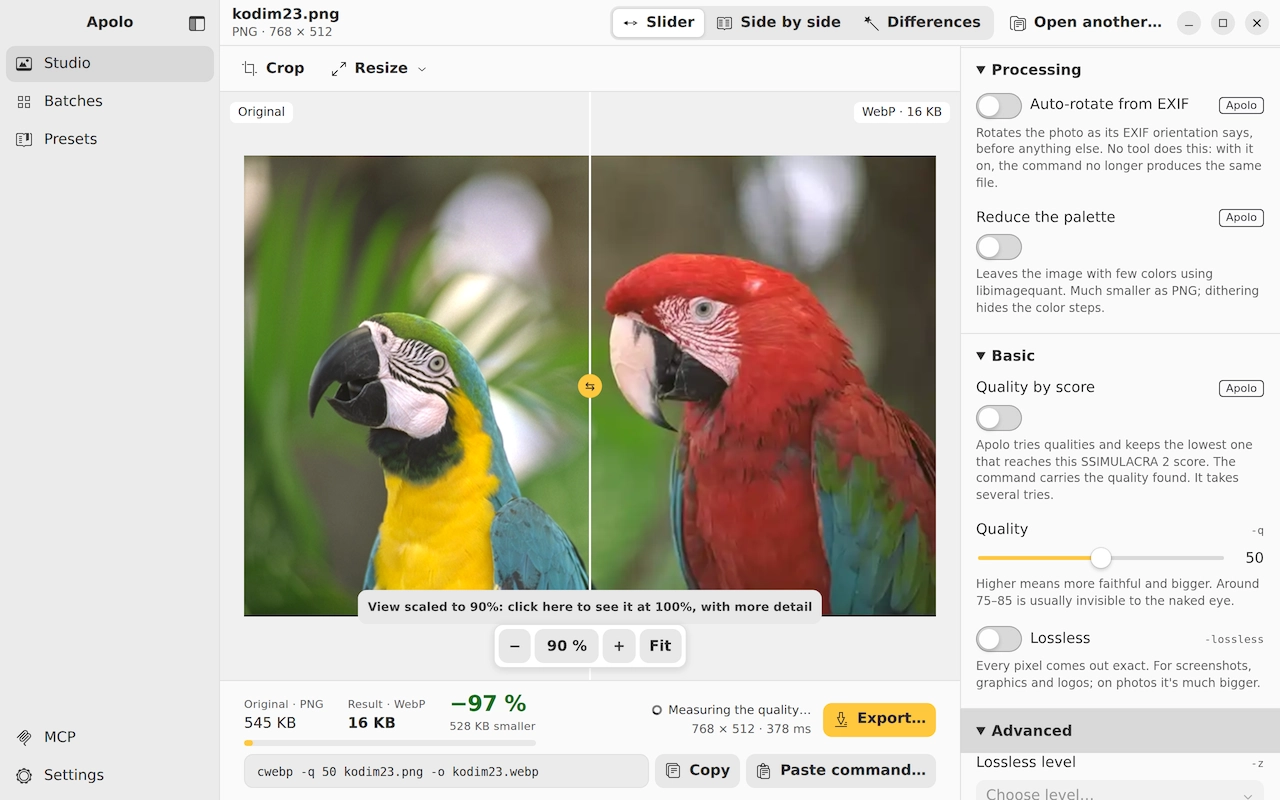Screen dimensions: 1280x800
Task: Click the copy icon beside the command
Action: click(673, 771)
